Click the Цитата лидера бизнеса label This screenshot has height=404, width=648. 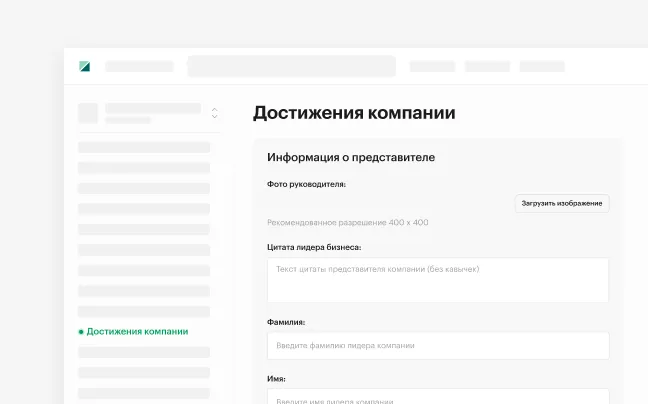[314, 247]
